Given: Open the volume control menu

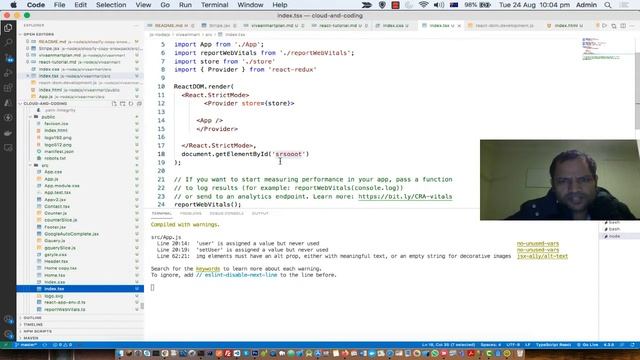Looking at the screenshot, I should point(439,5).
